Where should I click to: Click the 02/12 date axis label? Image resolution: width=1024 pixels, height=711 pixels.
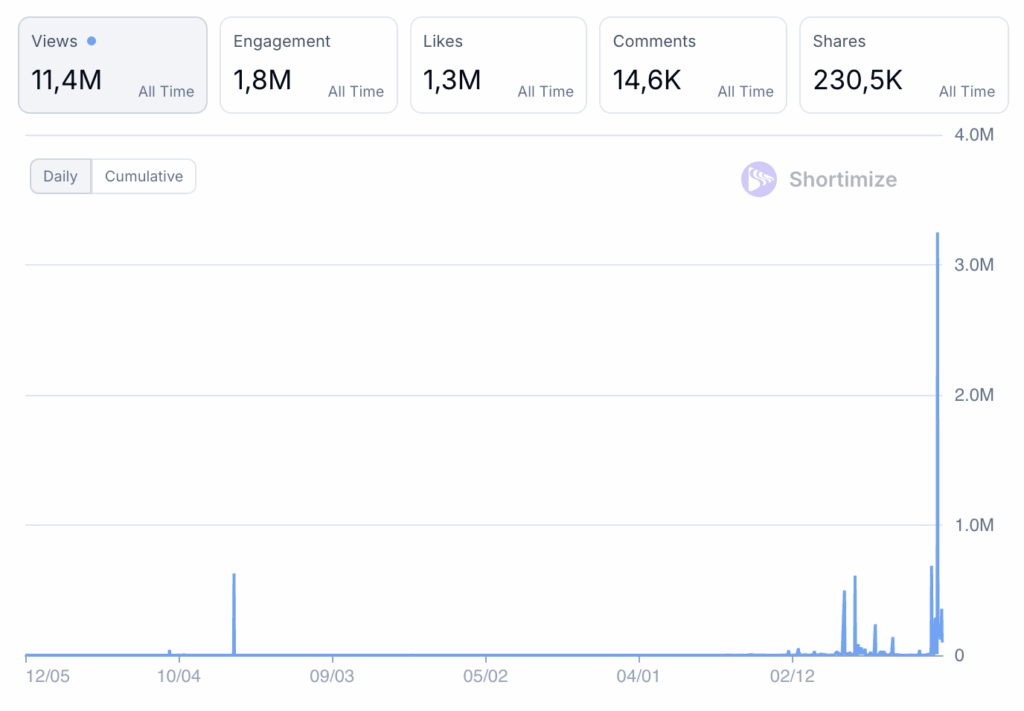(x=792, y=676)
